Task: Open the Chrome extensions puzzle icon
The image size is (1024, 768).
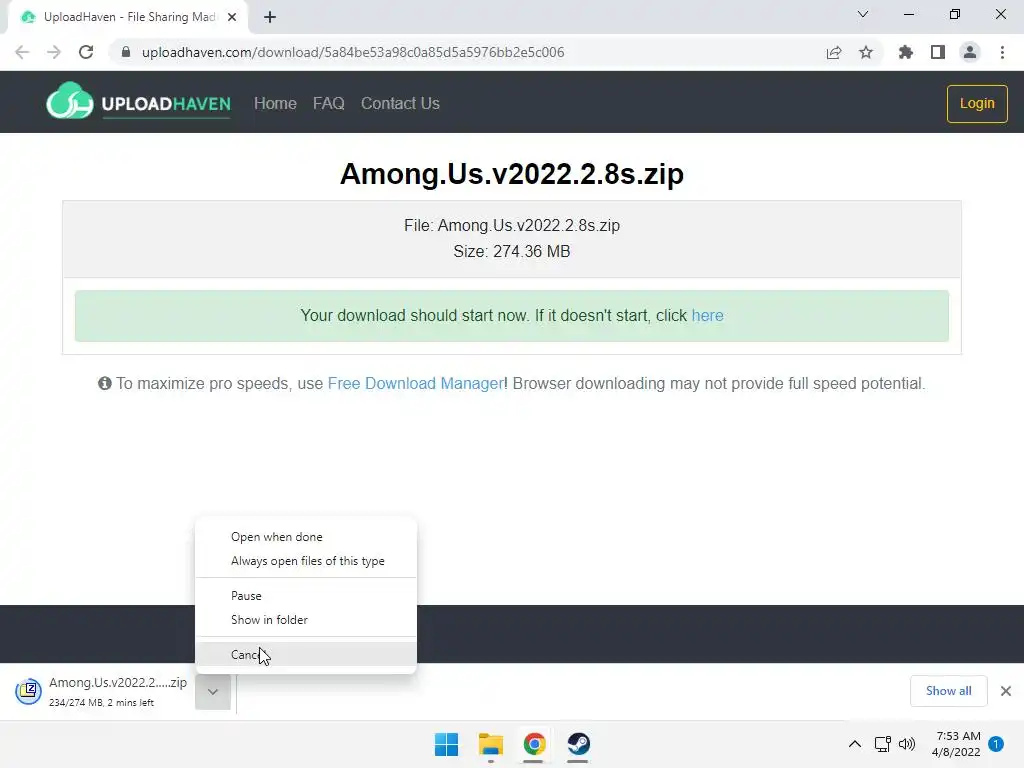Action: click(x=905, y=52)
